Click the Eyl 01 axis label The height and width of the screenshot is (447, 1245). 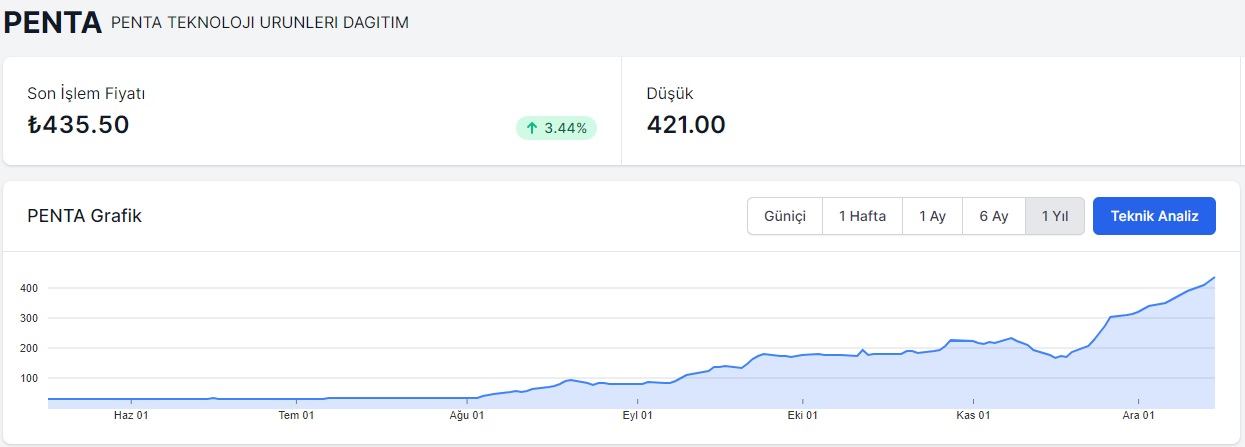click(x=637, y=415)
